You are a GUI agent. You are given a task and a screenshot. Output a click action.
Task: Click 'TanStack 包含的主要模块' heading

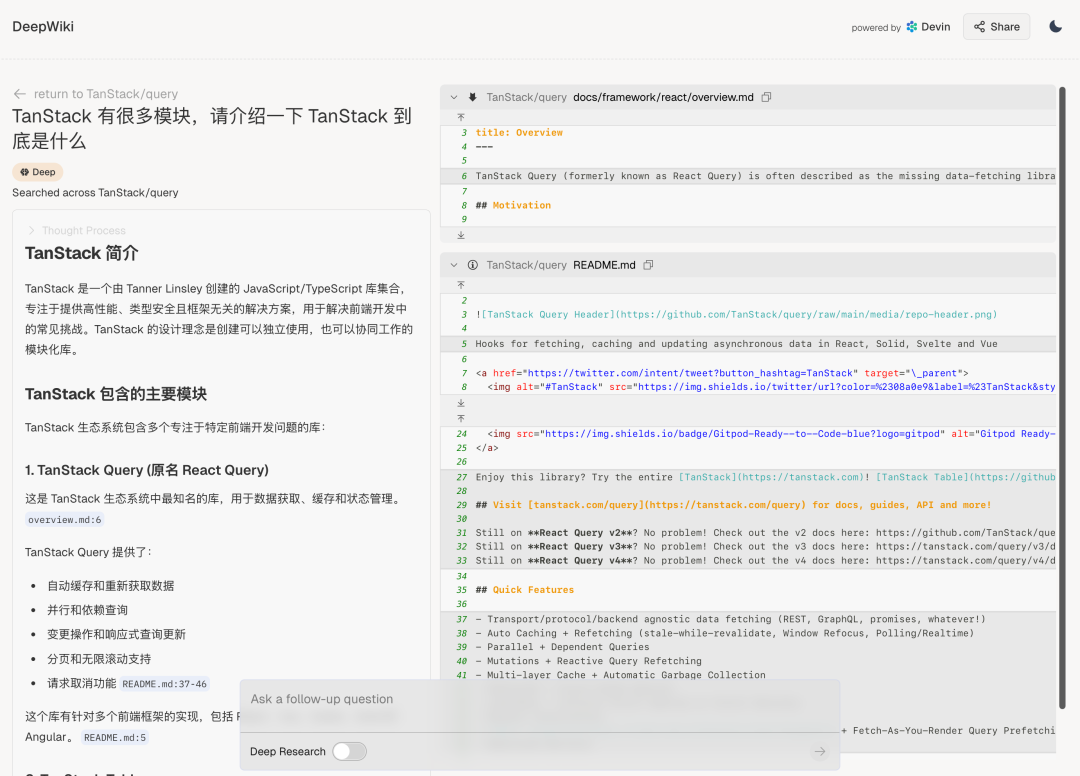(116, 394)
